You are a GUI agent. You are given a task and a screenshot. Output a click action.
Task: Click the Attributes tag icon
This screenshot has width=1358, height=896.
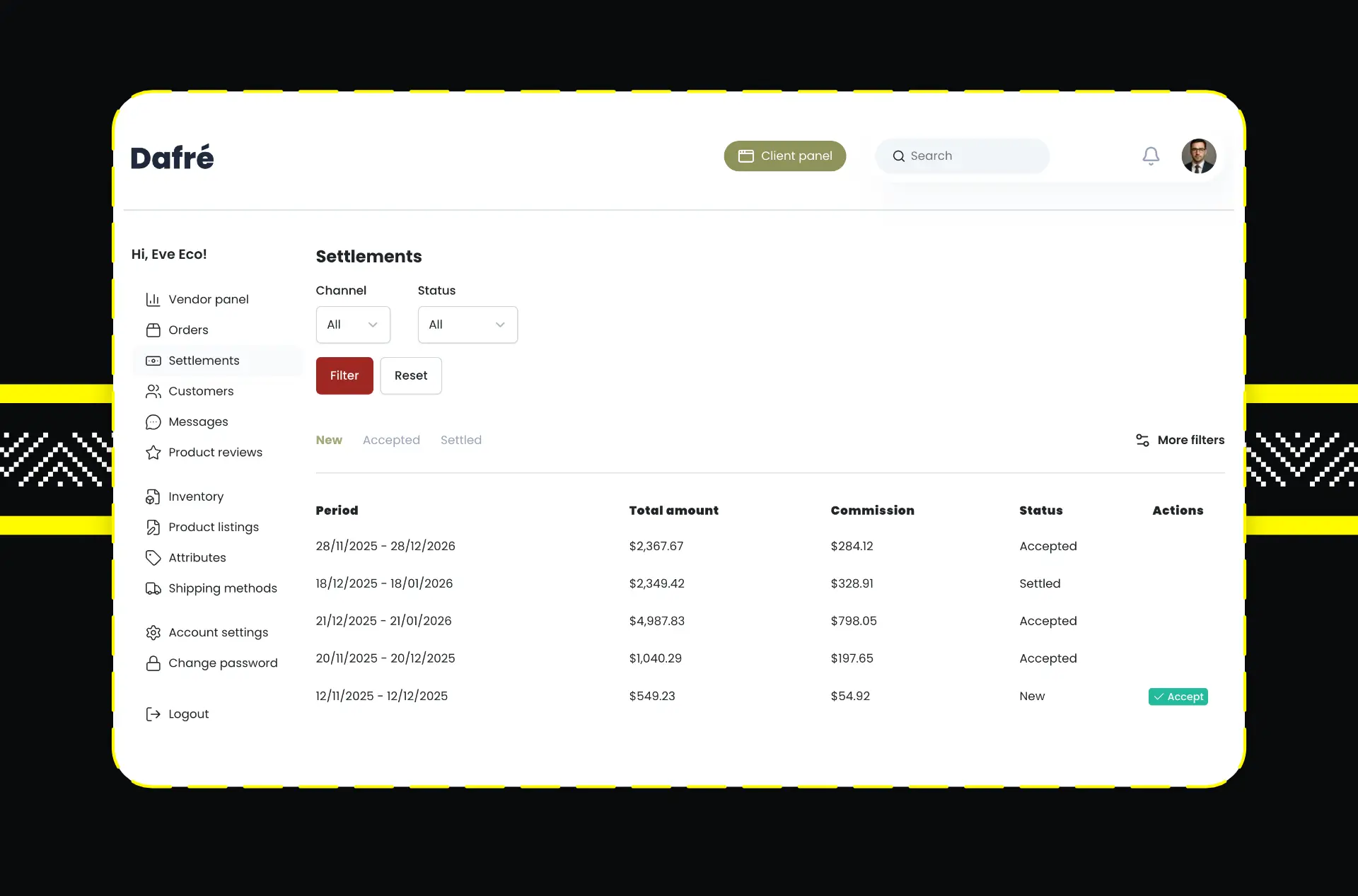153,558
